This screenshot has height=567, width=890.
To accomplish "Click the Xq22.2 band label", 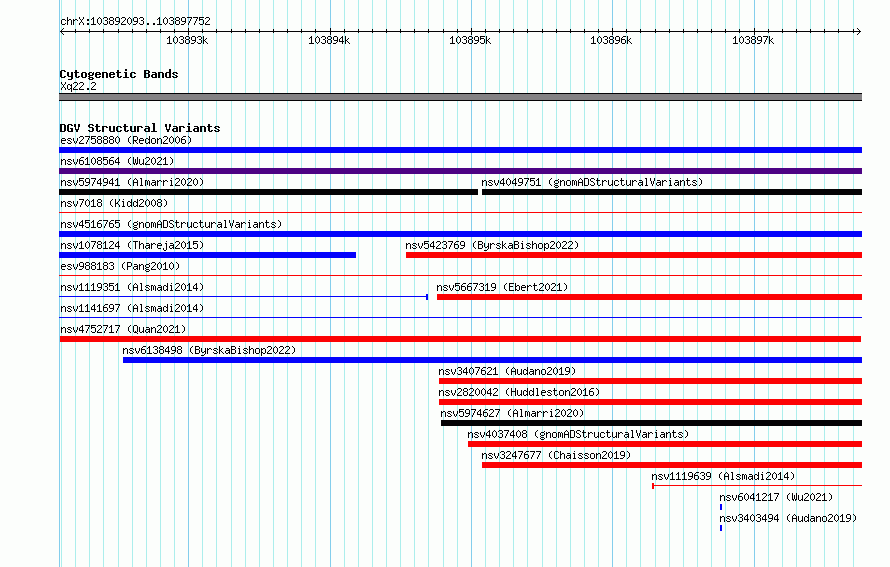I will [x=78, y=86].
